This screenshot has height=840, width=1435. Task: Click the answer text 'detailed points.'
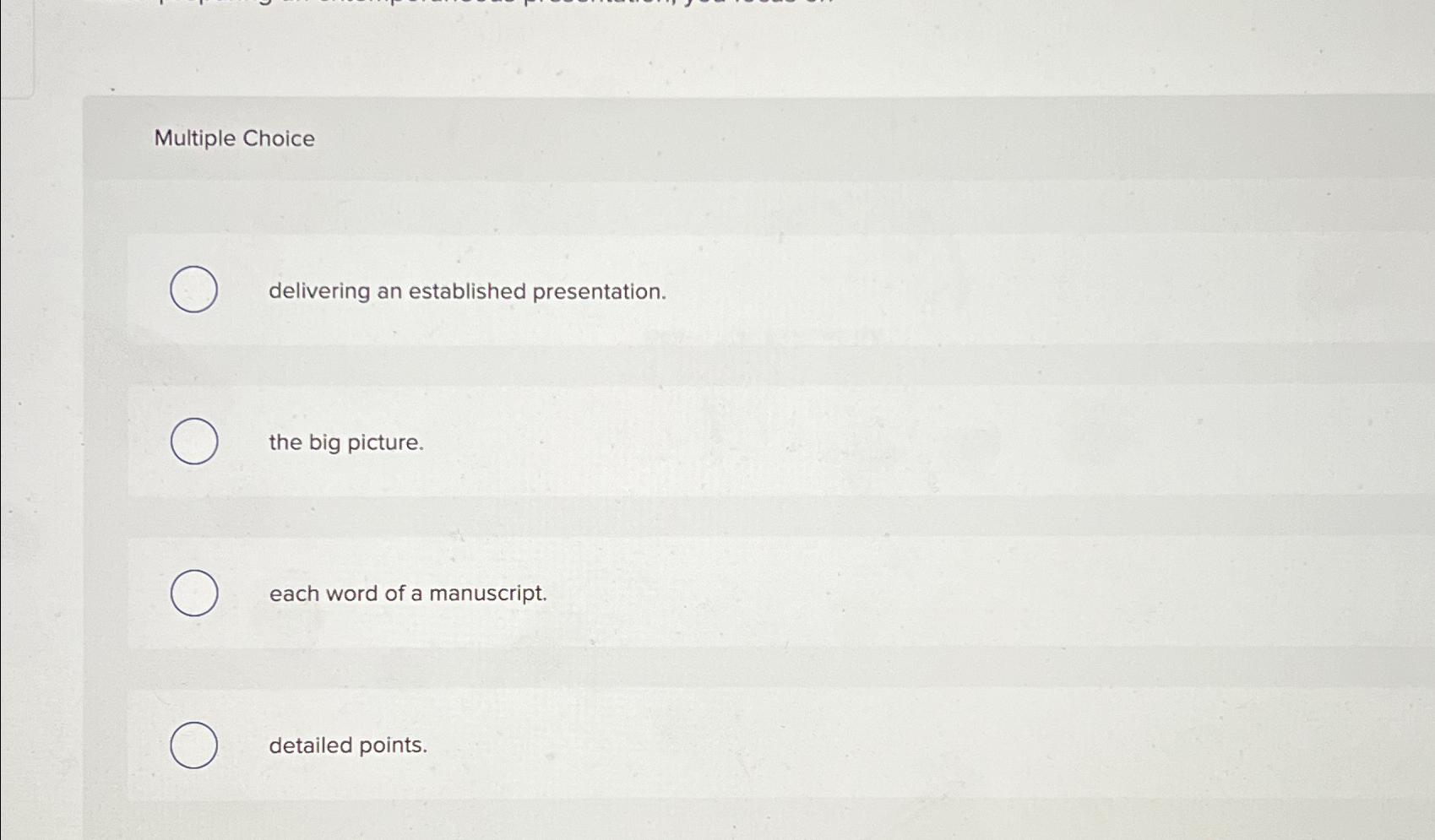[347, 745]
